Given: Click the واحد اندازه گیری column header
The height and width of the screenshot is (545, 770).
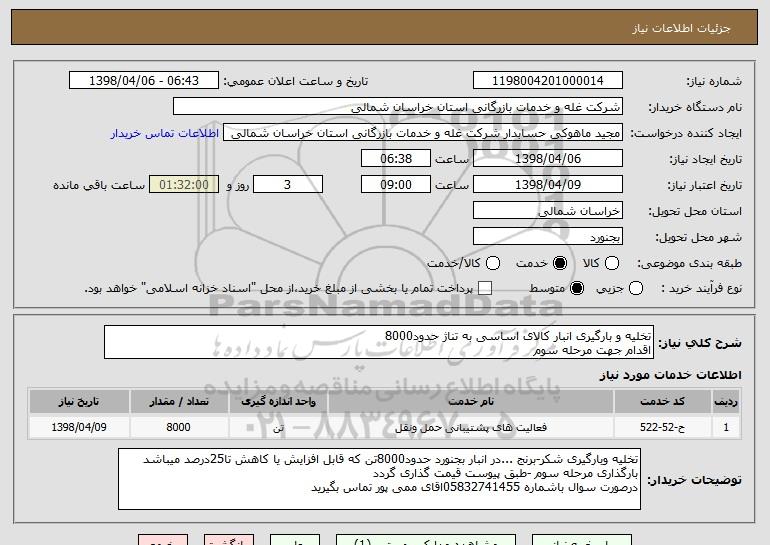Looking at the screenshot, I should click(x=278, y=402).
